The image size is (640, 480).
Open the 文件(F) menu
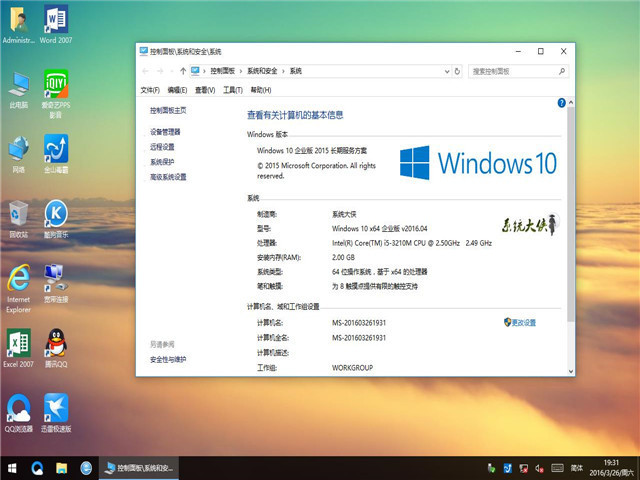click(149, 90)
